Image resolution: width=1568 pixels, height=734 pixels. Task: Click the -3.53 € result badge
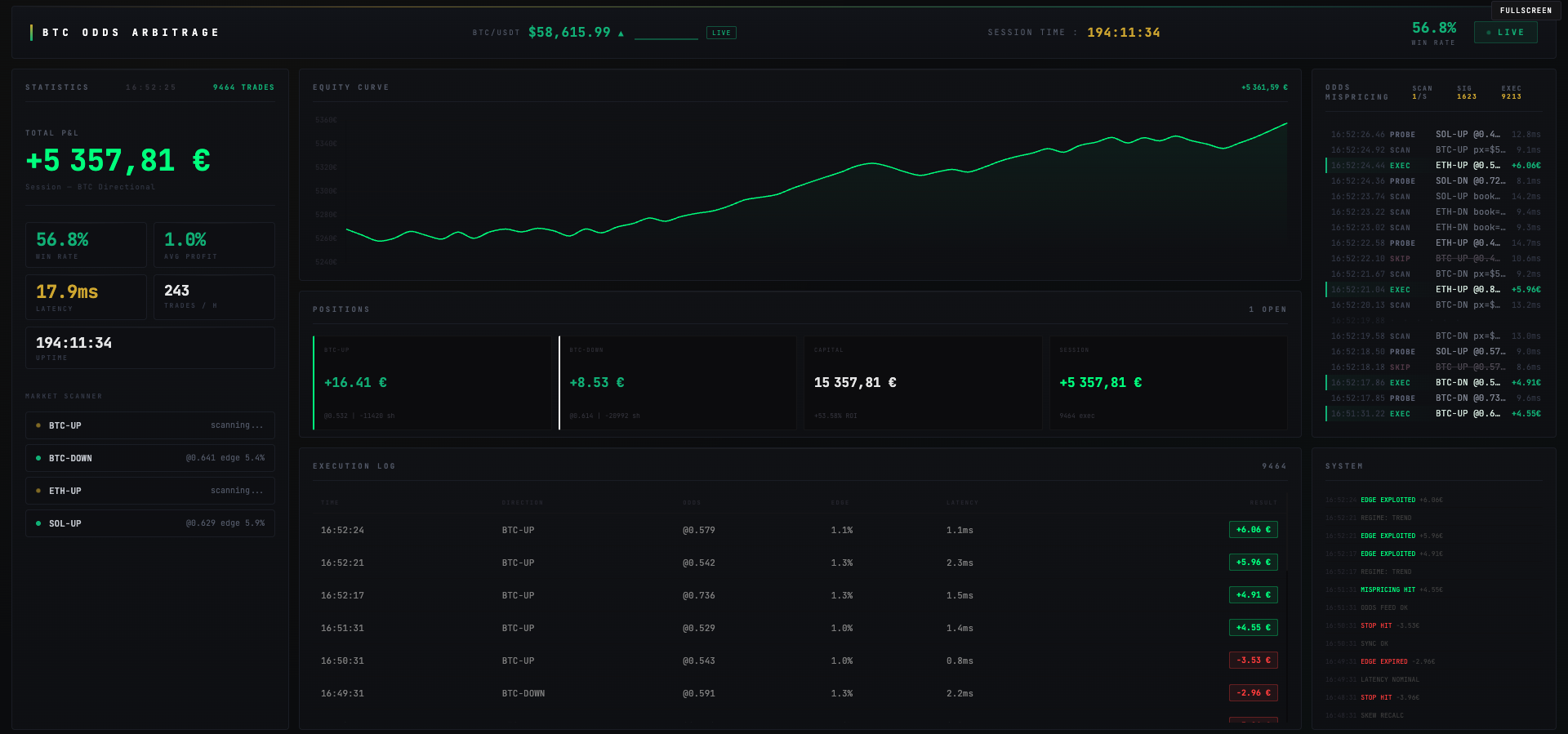tap(1254, 661)
